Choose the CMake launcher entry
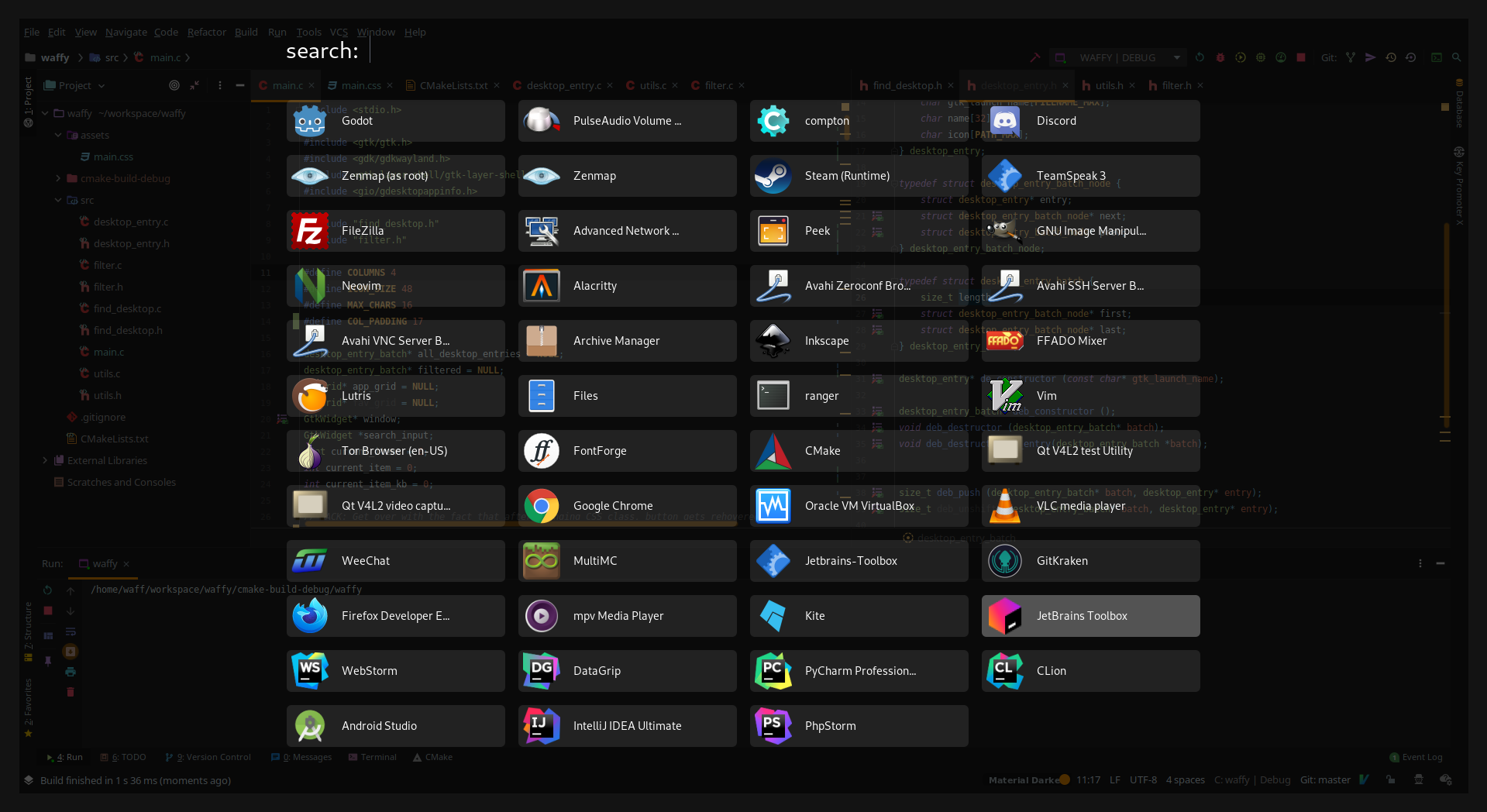The height and width of the screenshot is (812, 1487). [x=859, y=451]
